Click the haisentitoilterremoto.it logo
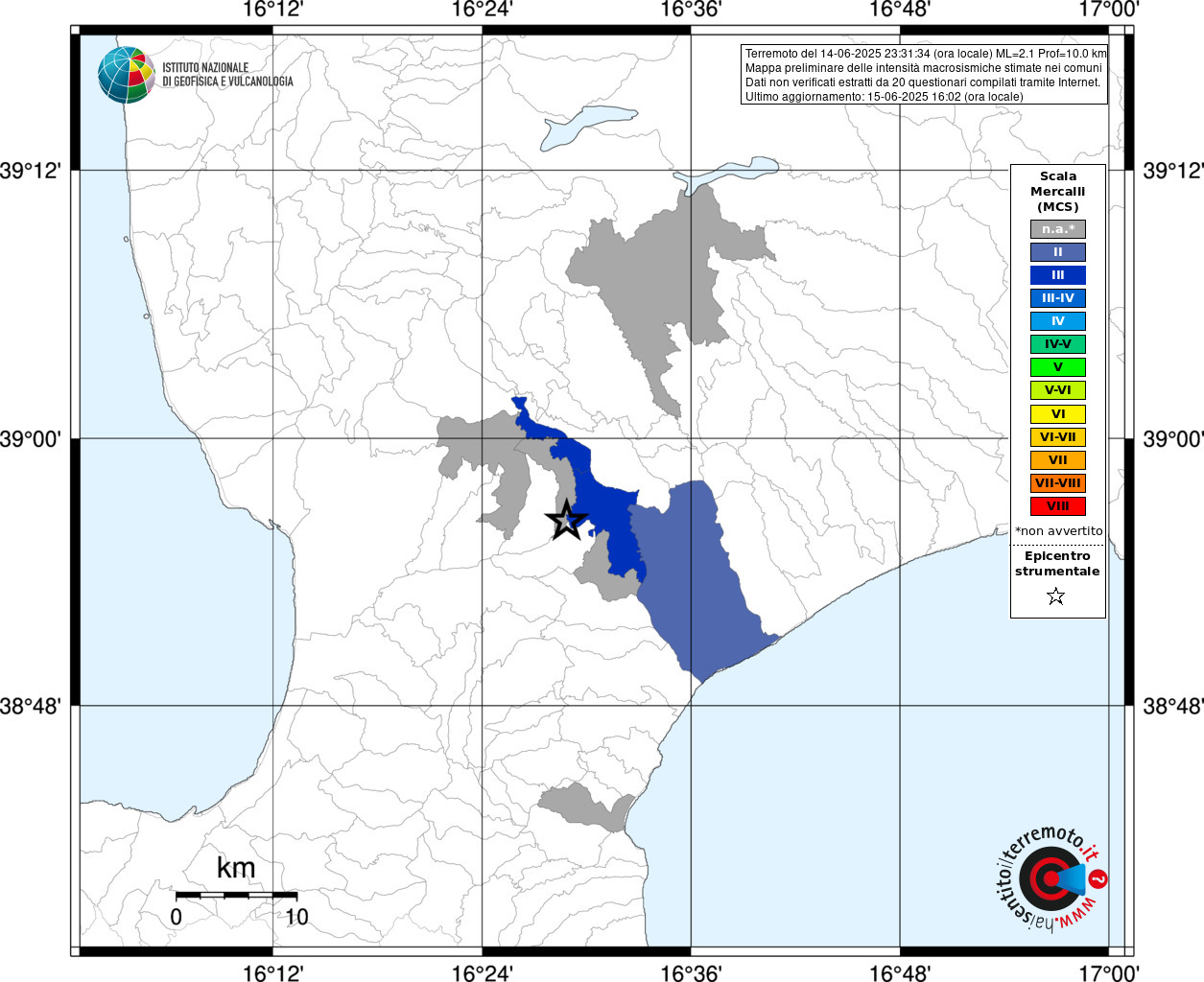 1052,878
